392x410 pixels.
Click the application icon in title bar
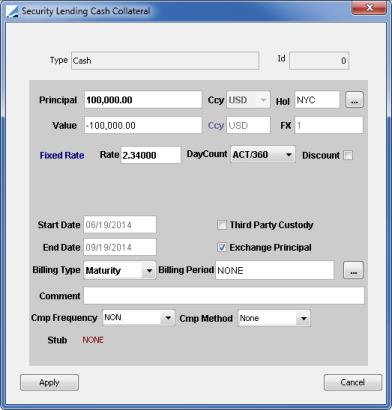point(12,12)
